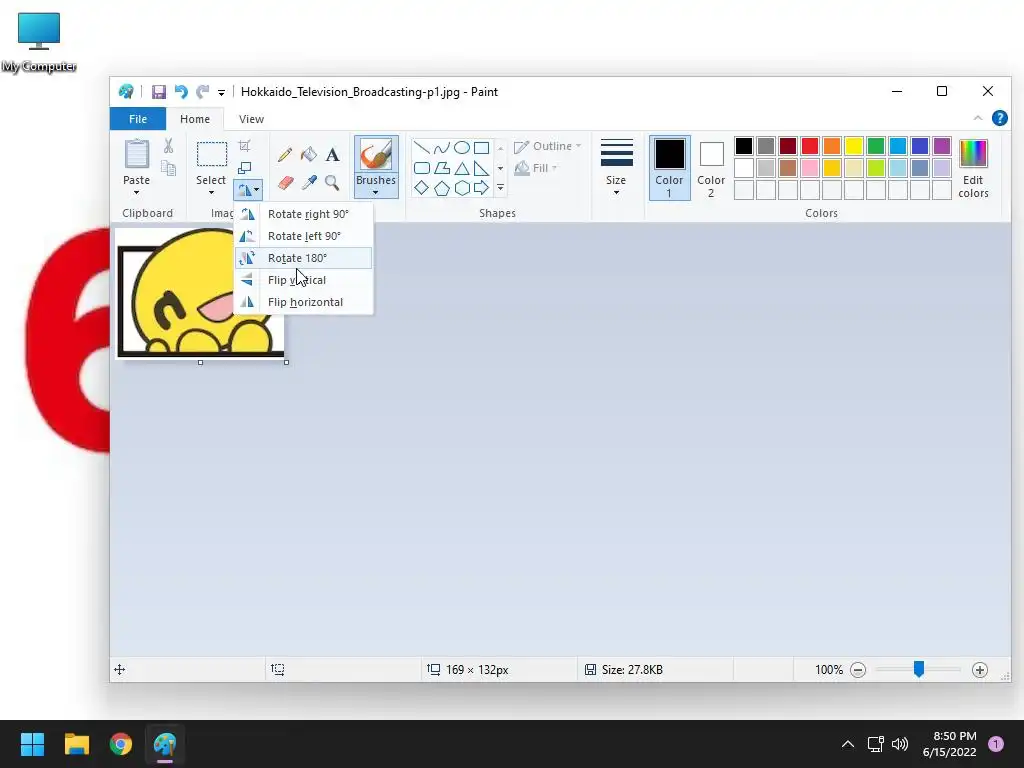Open Edit colors
The image size is (1024, 768).
pyautogui.click(x=973, y=168)
